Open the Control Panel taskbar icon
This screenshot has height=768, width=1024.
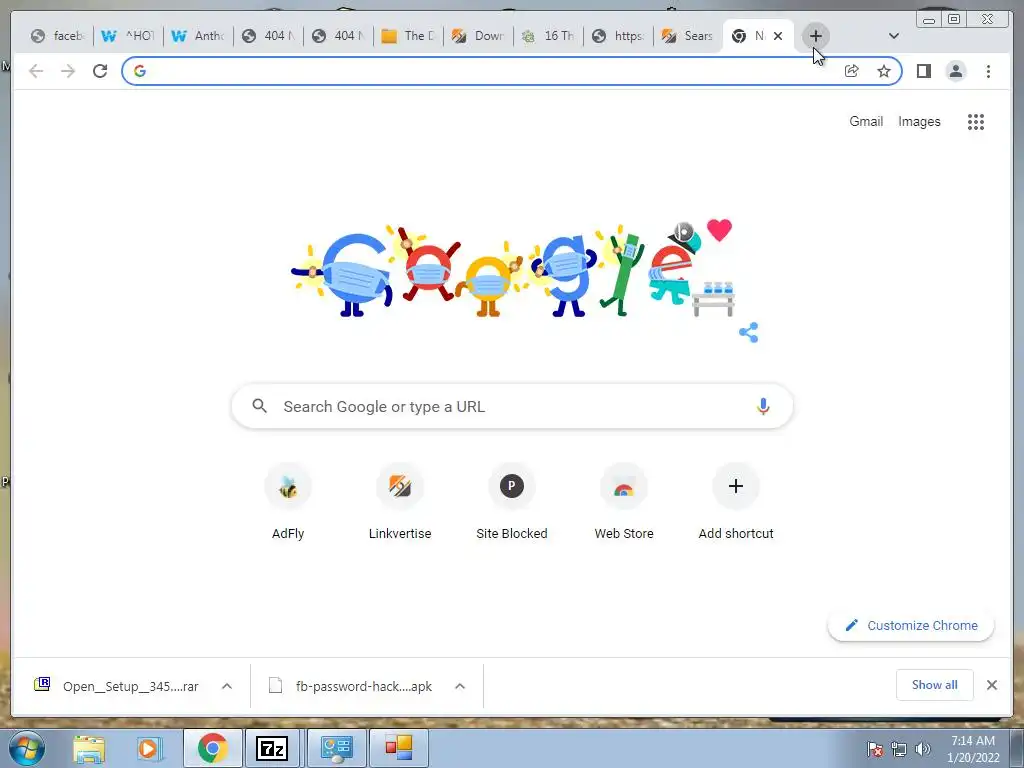pyautogui.click(x=336, y=748)
